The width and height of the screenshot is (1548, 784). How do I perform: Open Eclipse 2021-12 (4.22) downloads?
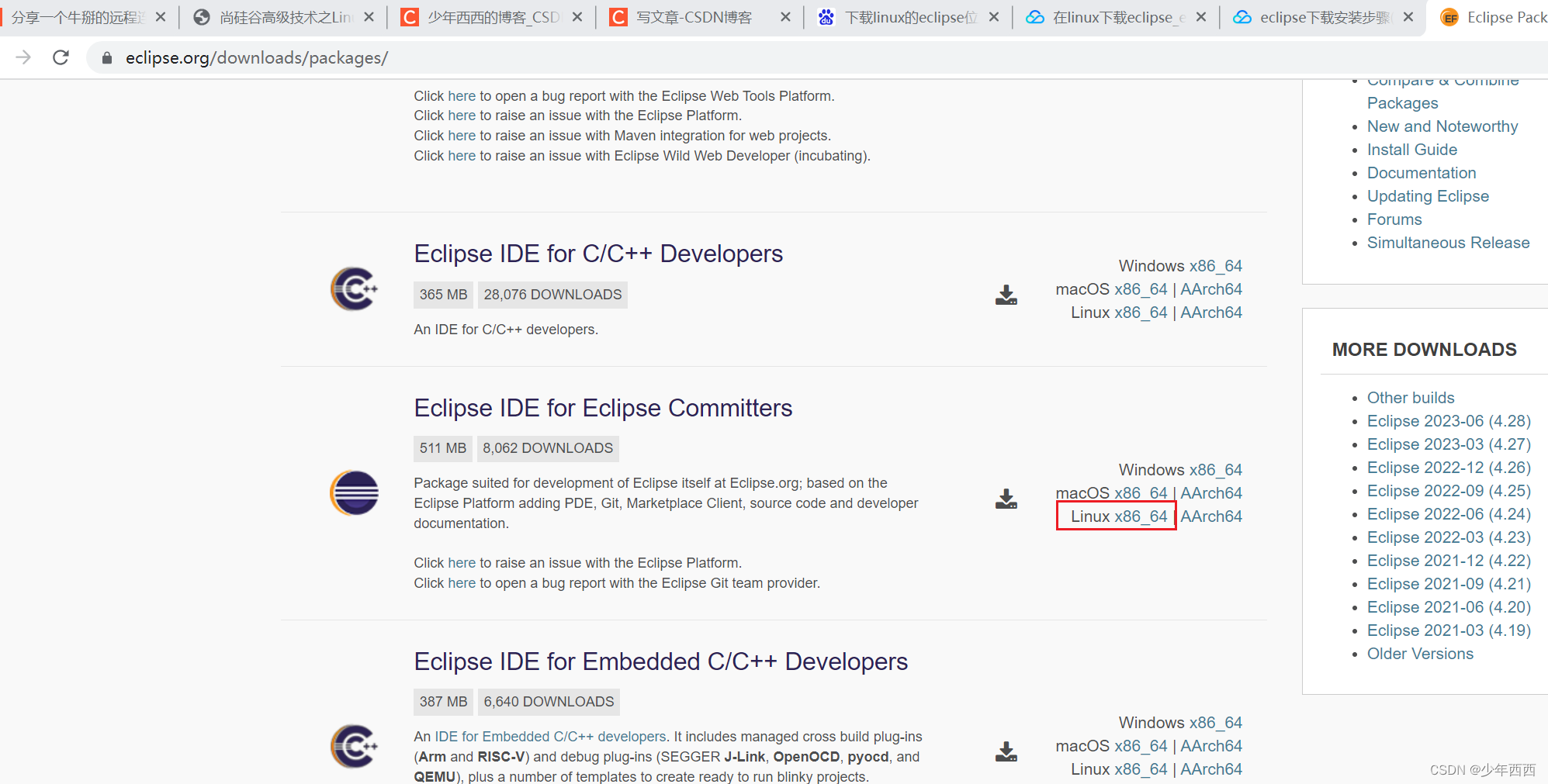click(1449, 561)
